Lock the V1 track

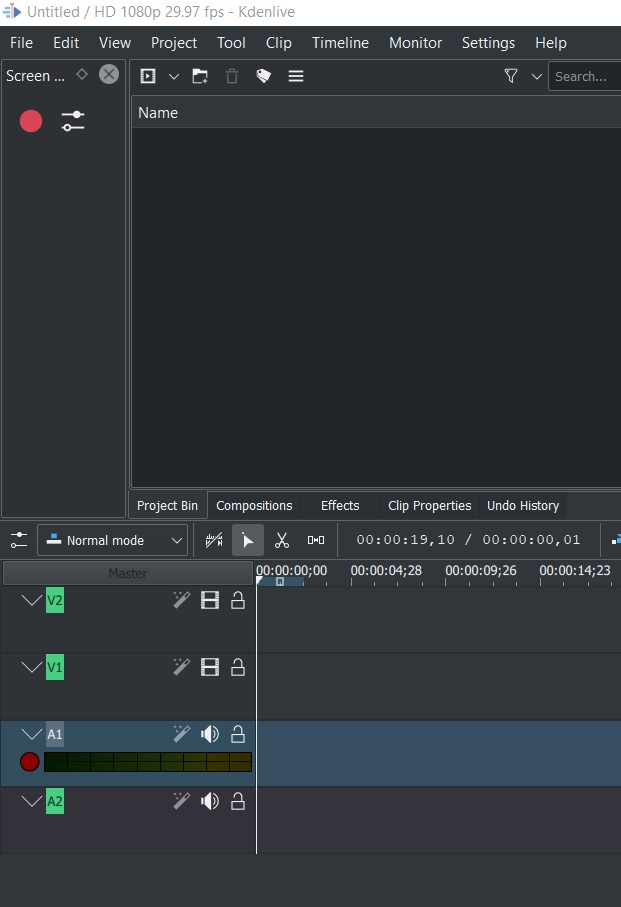coord(238,667)
